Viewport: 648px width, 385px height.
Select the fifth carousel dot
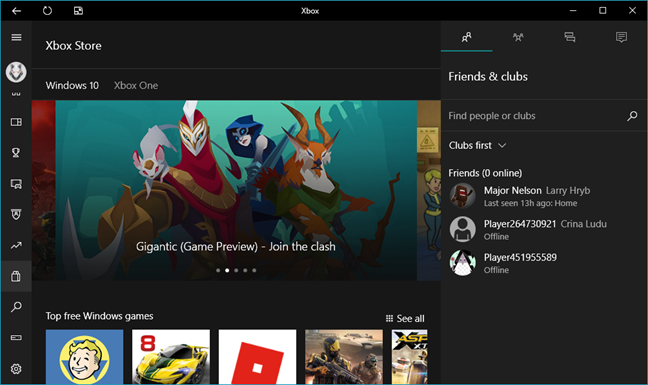coord(254,271)
